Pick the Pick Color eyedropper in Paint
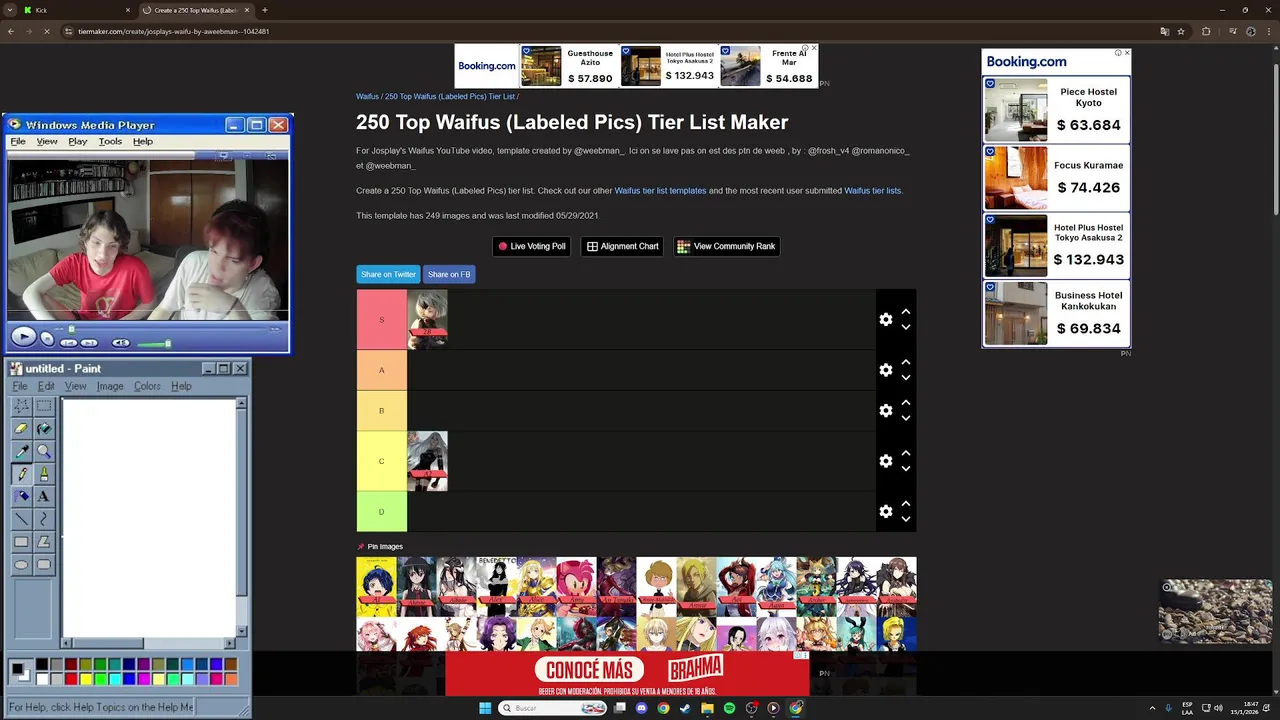The width and height of the screenshot is (1280, 720). [21, 452]
